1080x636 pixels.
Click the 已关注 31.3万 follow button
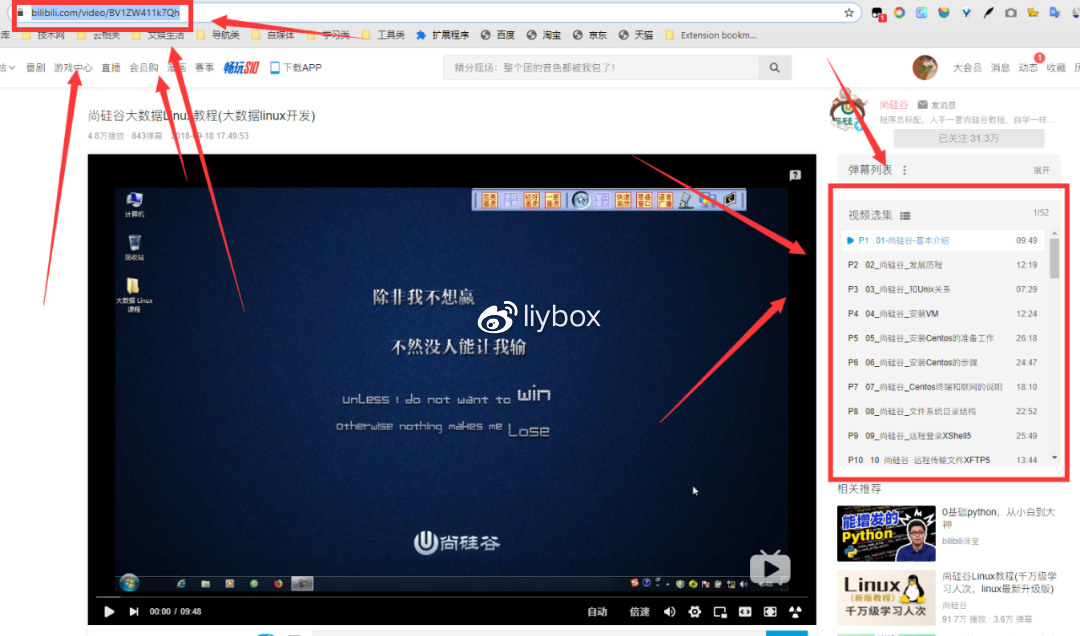click(x=968, y=138)
